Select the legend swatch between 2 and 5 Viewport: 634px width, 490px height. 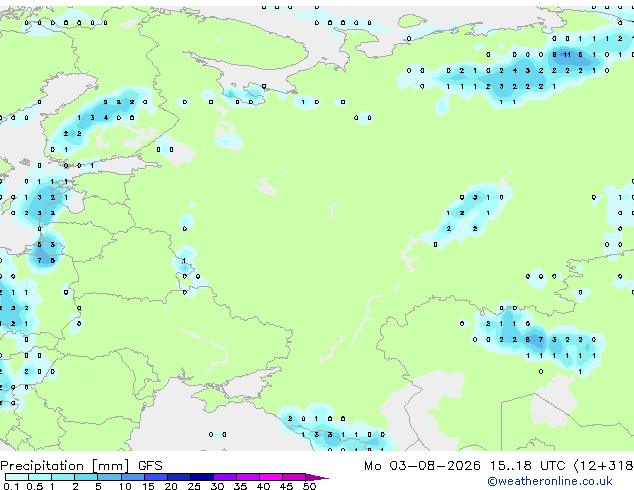tap(86, 477)
